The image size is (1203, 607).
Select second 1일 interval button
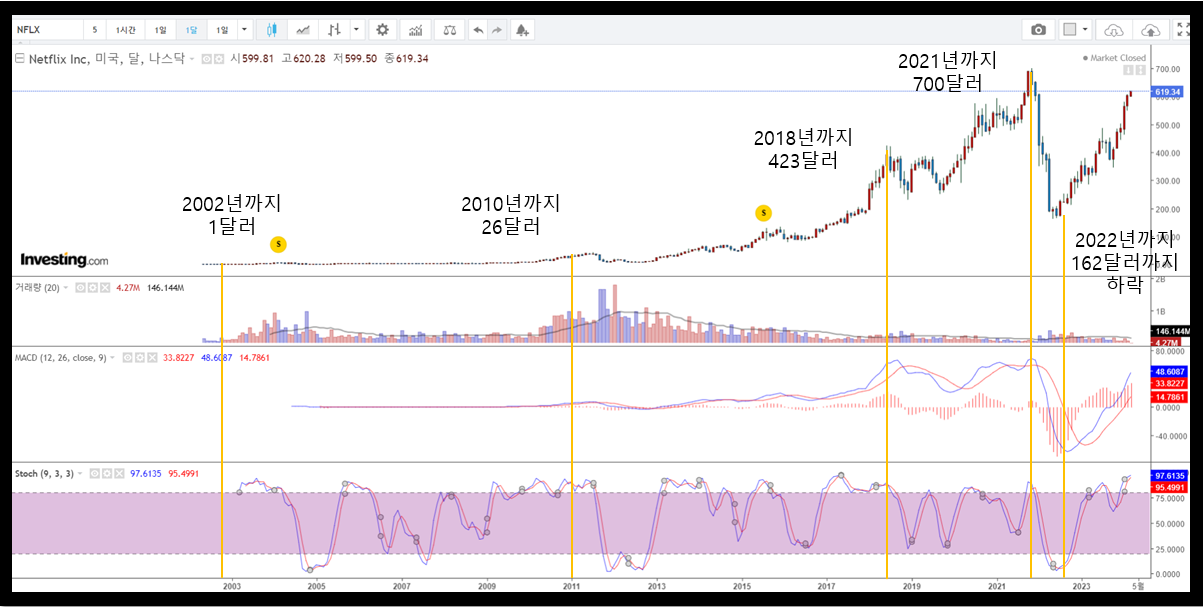coord(222,30)
